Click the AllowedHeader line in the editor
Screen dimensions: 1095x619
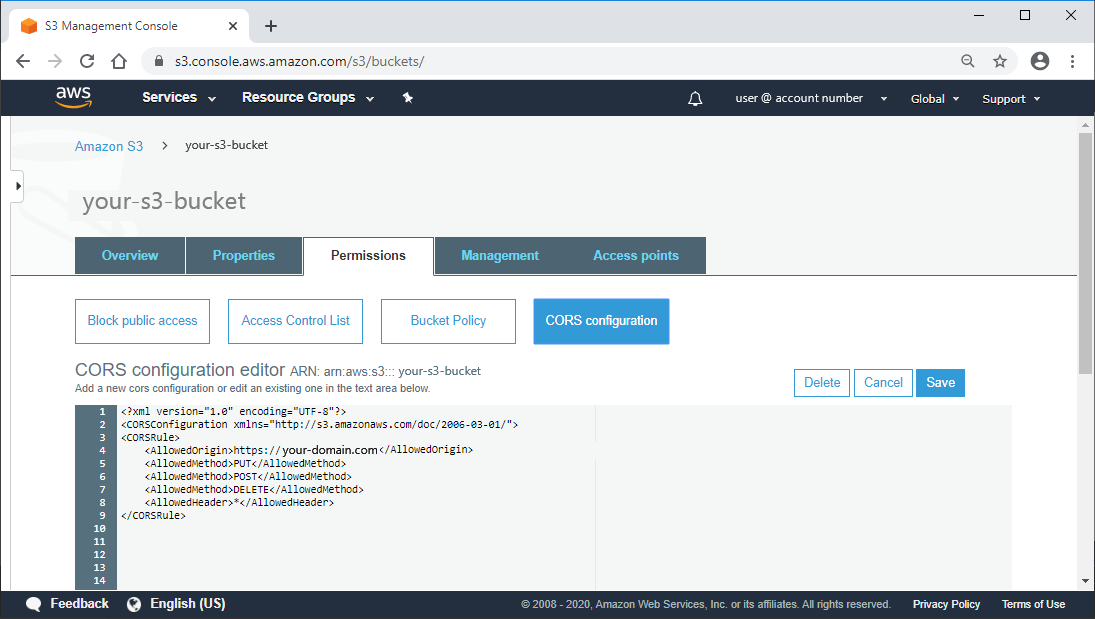tap(240, 502)
